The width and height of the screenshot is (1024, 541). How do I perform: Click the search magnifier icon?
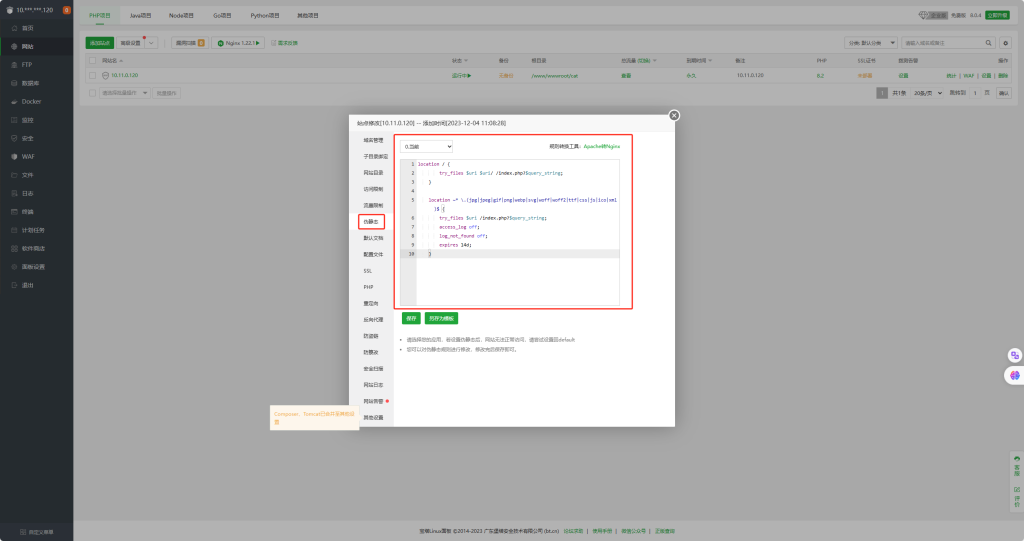tap(988, 43)
